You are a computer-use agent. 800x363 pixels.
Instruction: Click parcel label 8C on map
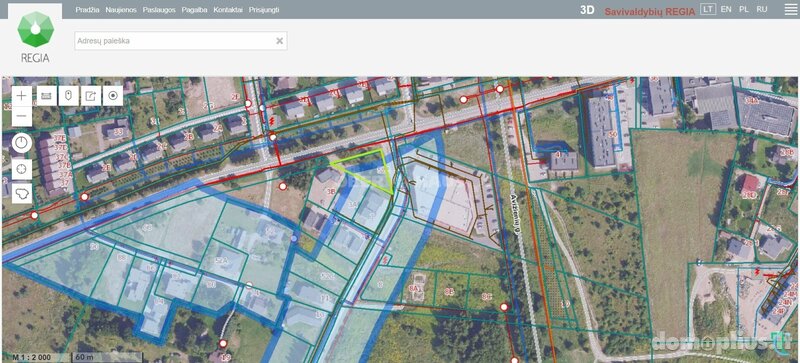[x=486, y=296]
